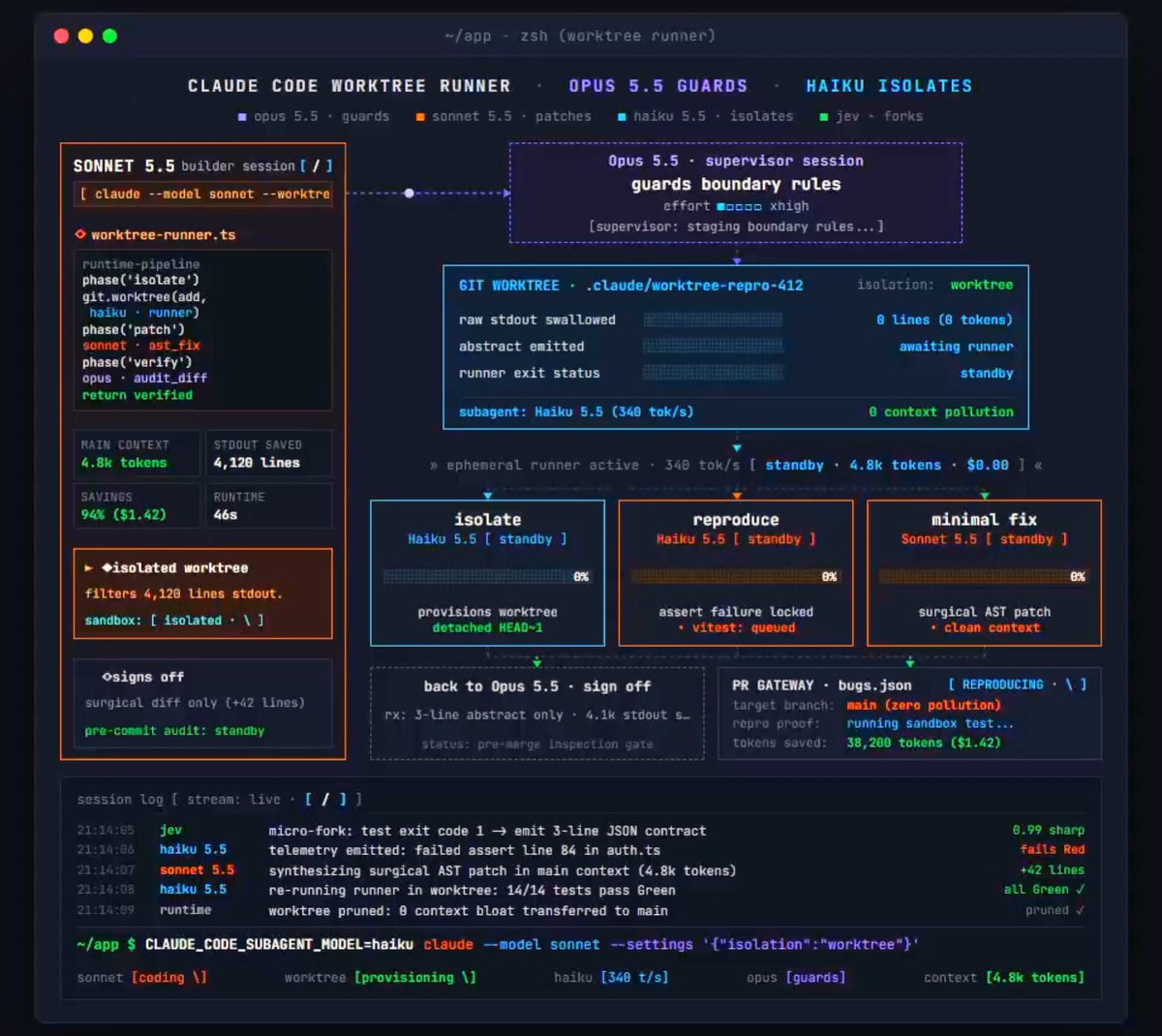1162x1036 pixels.
Task: Click the minimal fix card standby badge
Action: click(x=1025, y=539)
